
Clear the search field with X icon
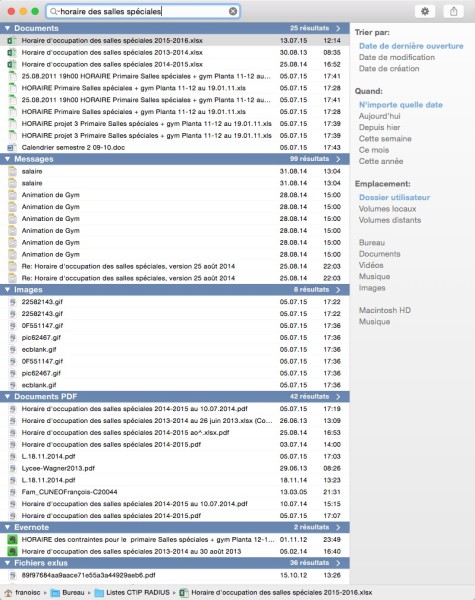233,11
